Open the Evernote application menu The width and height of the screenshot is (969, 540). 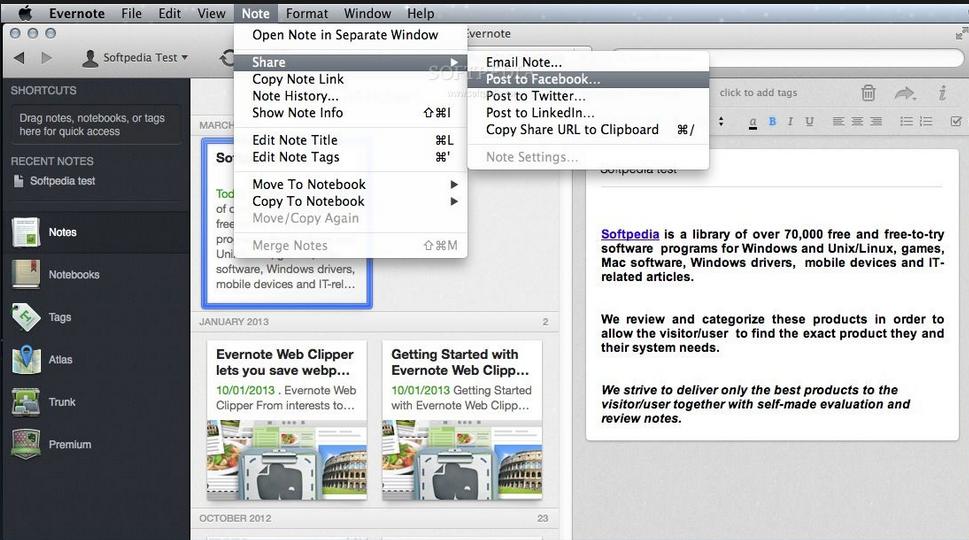pos(77,13)
